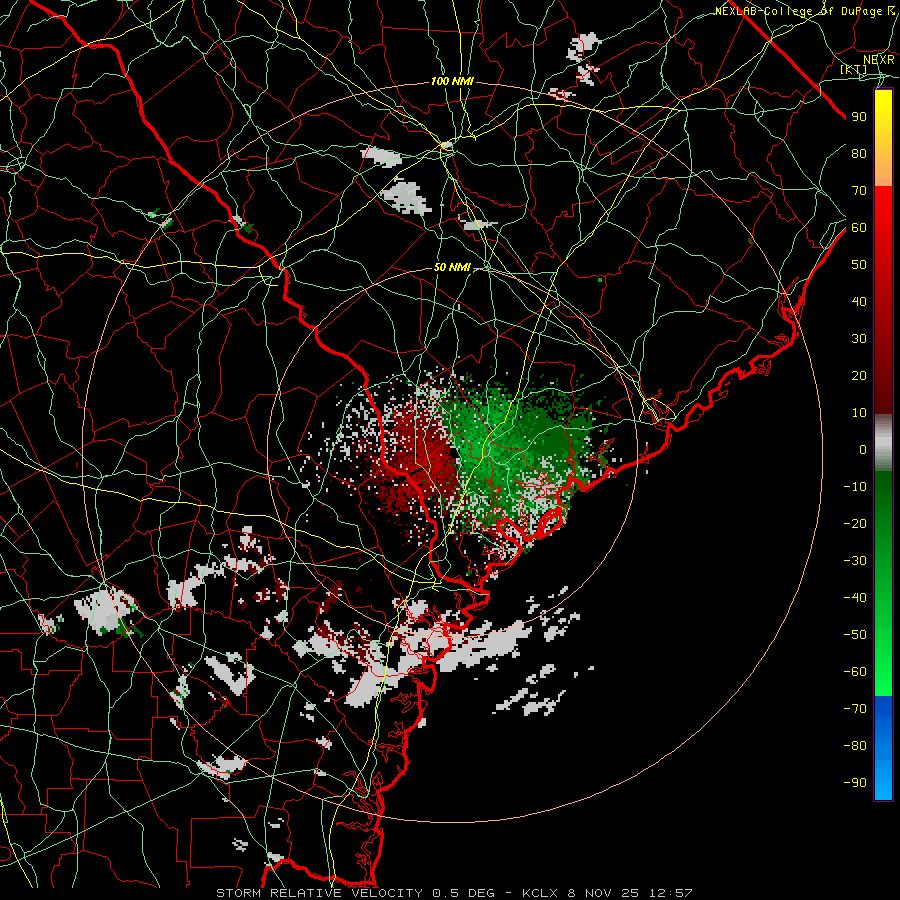This screenshot has width=900, height=900.
Task: Click the 10 value on the velocity scale
Action: click(859, 413)
